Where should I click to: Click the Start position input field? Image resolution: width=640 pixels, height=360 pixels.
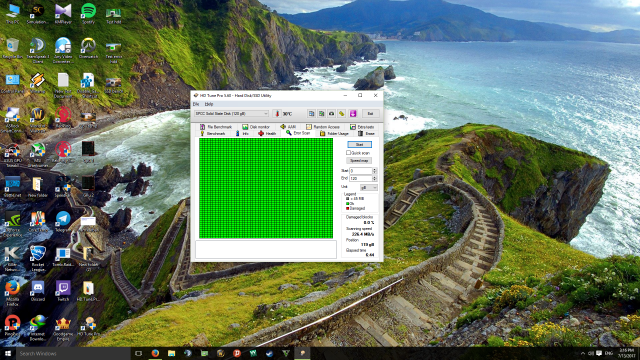tap(360, 171)
